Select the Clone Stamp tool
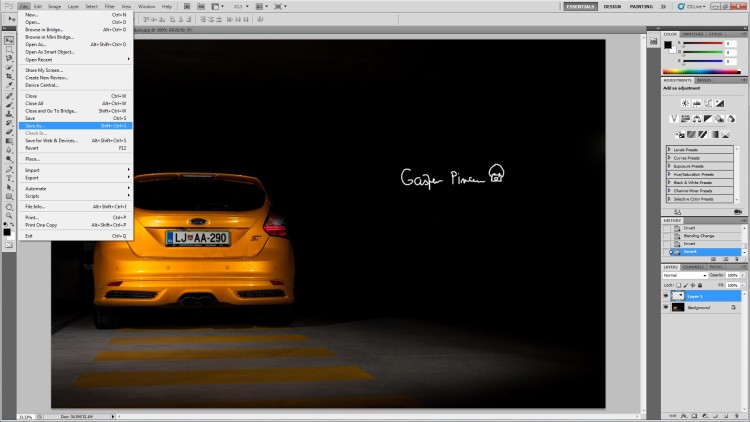The height and width of the screenshot is (422, 750). (9, 114)
